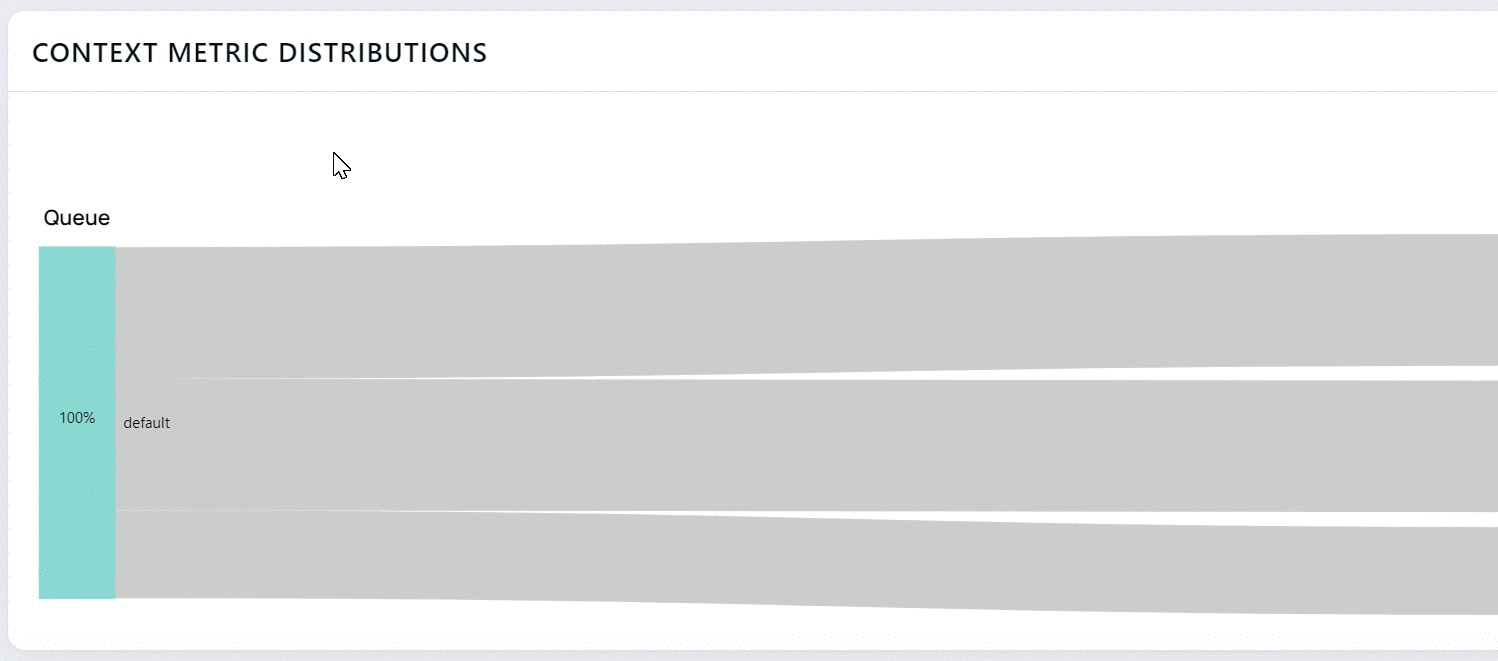Click bottom end of the teal bar

pyautogui.click(x=77, y=595)
